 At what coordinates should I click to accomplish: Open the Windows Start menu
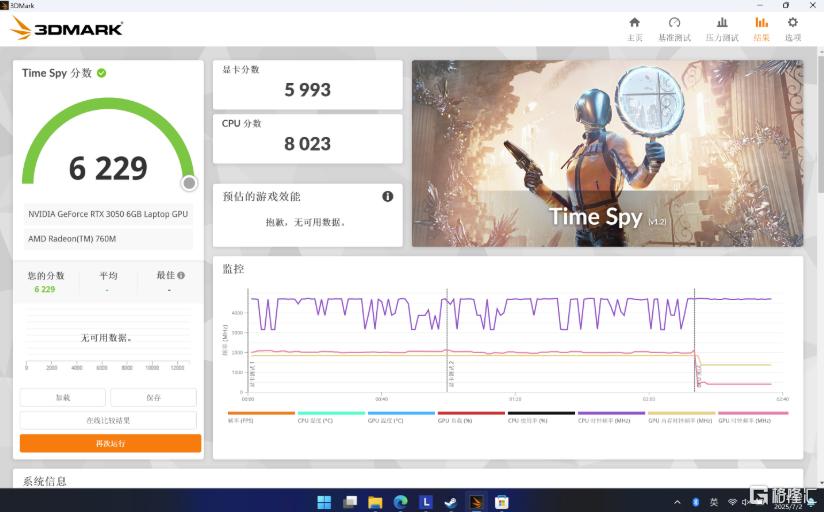324,502
